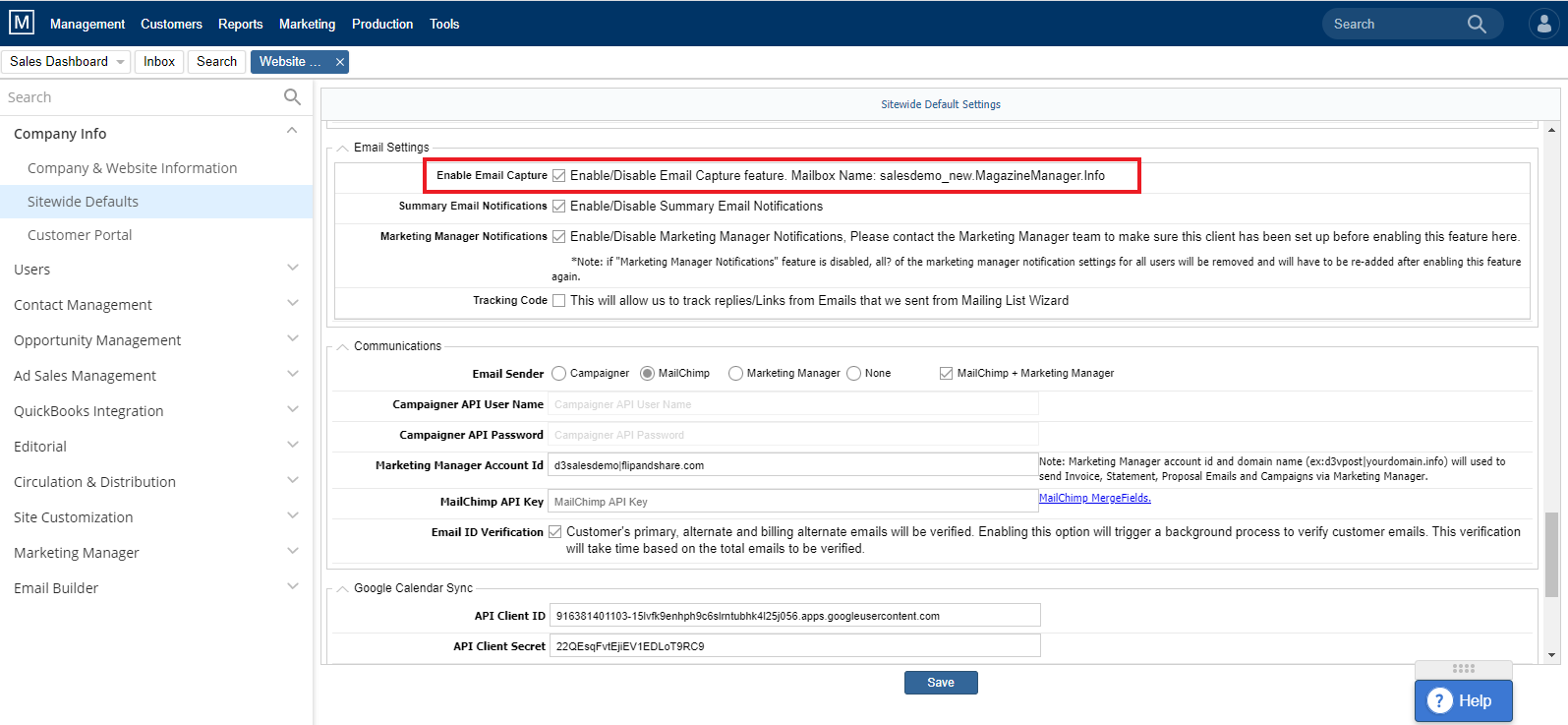Expand Email Builder section
Screen dimensions: 1568x725
[x=292, y=586]
